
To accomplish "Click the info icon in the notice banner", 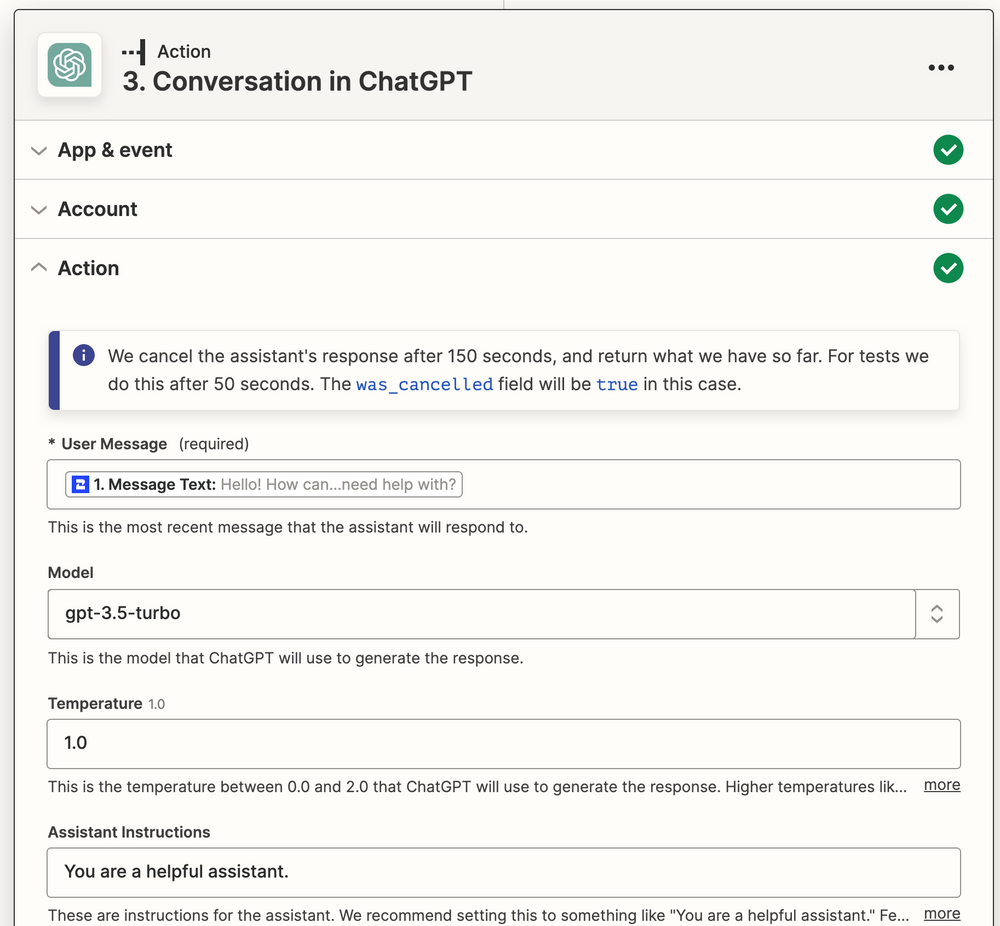I will pyautogui.click(x=84, y=355).
